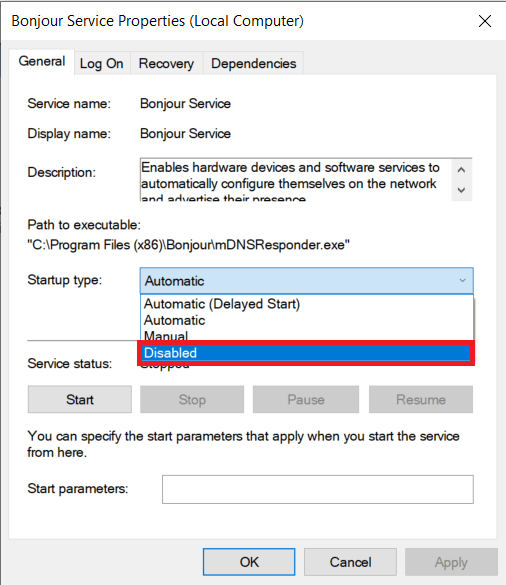Image resolution: width=506 pixels, height=585 pixels.
Task: Open the Recovery tab
Action: [166, 64]
